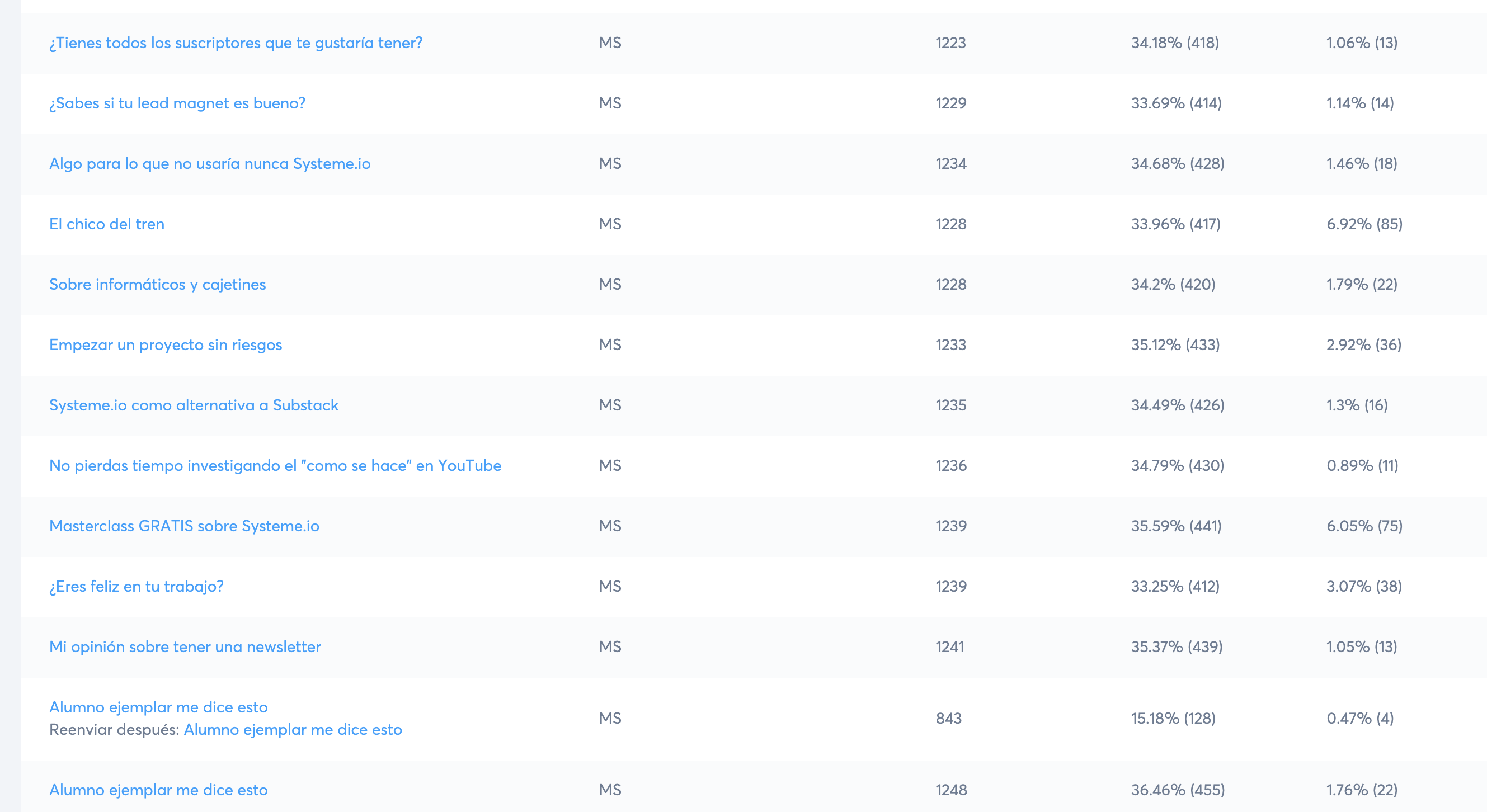
Task: View 'Systeme.io como alternativa a Substack' email
Action: pos(194,405)
